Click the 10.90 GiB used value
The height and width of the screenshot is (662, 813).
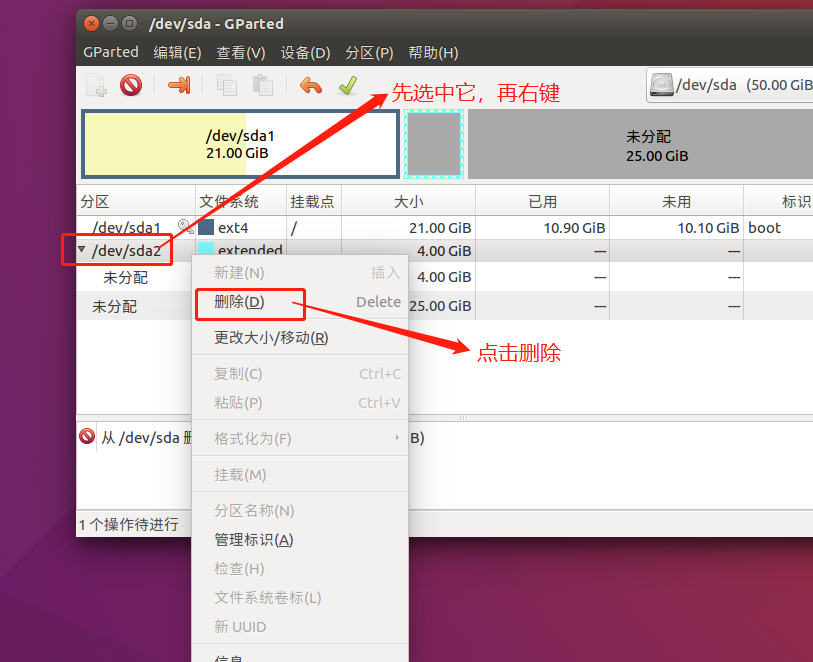click(x=574, y=228)
